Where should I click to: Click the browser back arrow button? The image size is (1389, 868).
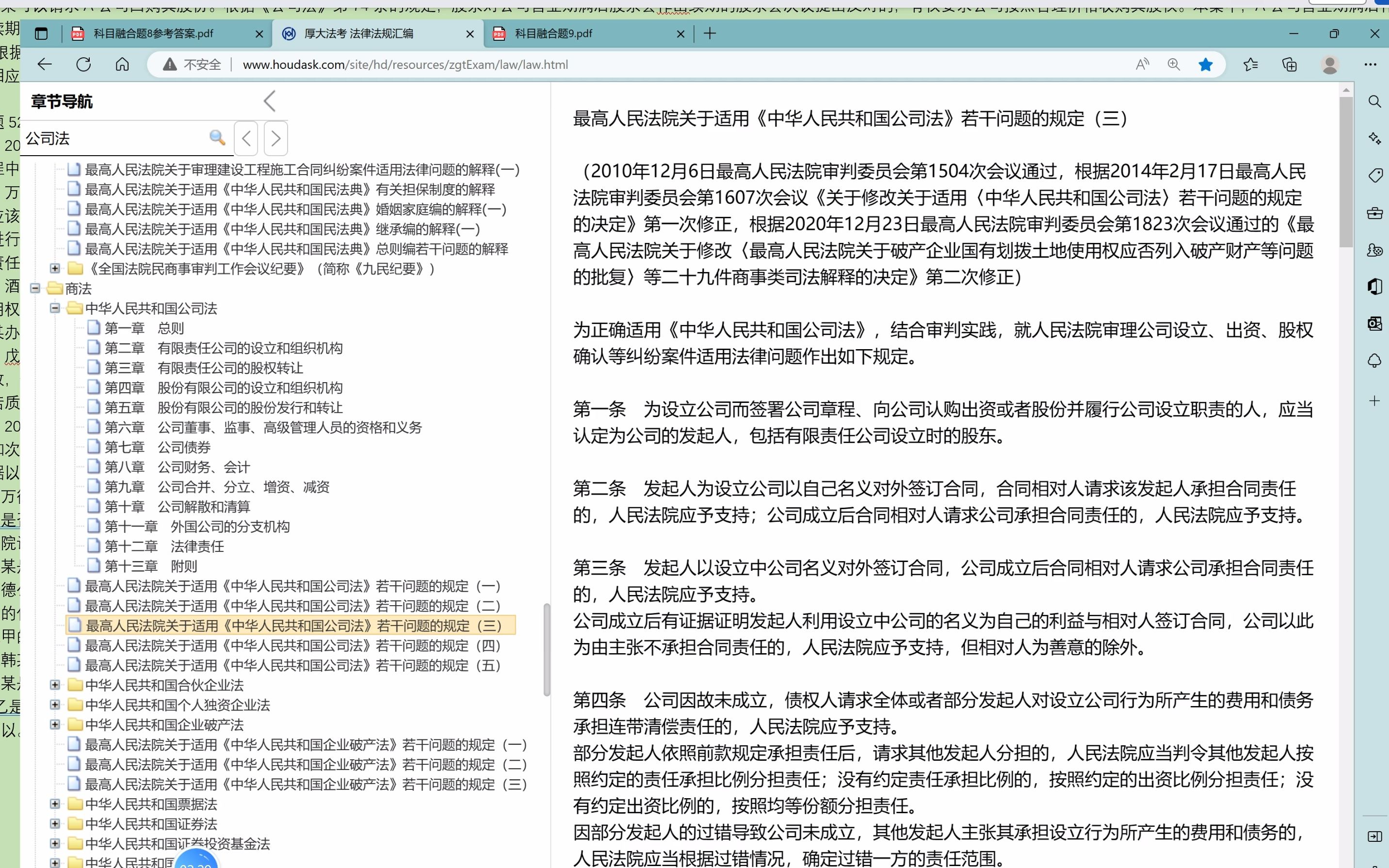coord(45,64)
